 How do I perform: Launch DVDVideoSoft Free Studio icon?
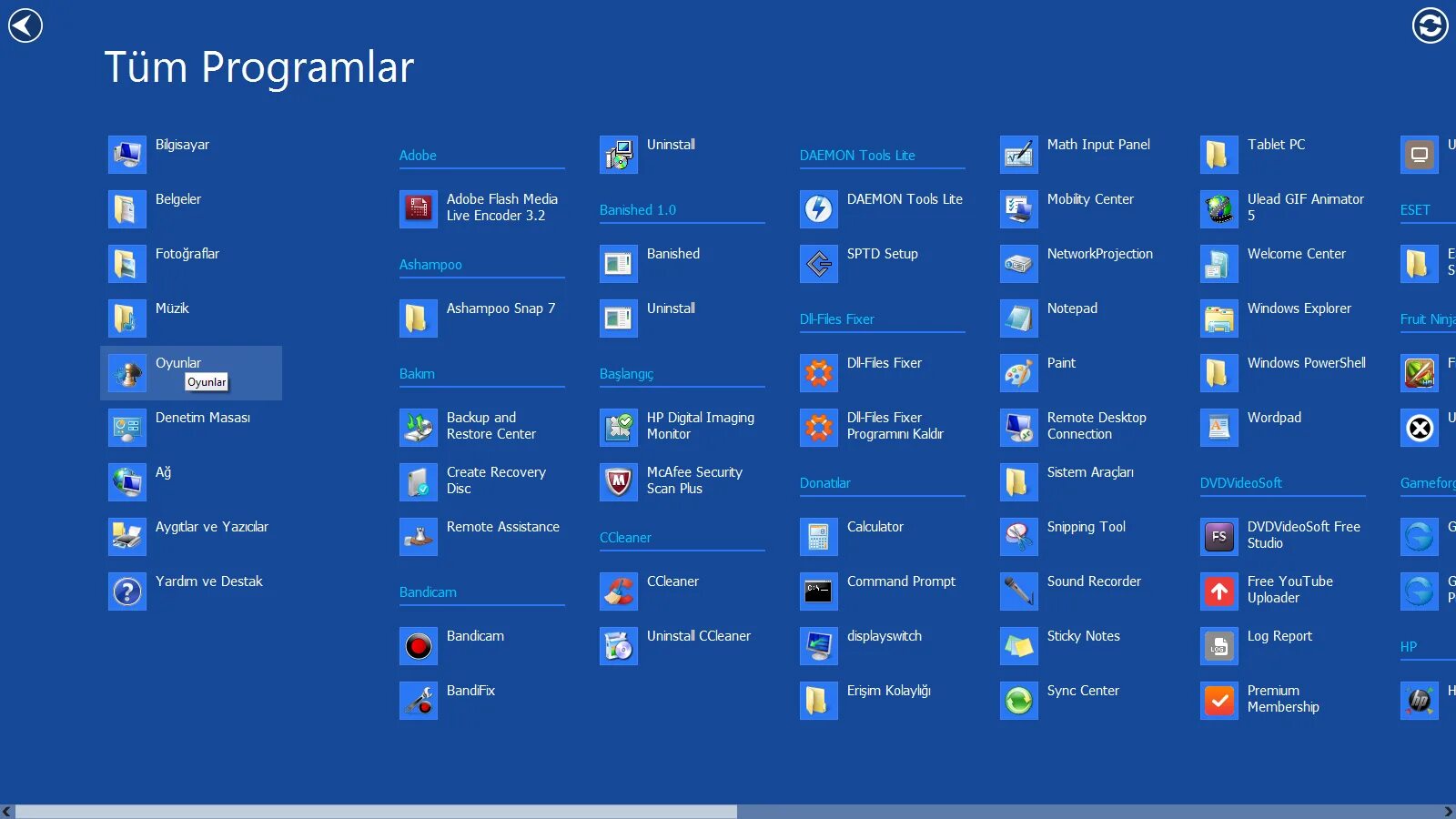tap(1219, 537)
